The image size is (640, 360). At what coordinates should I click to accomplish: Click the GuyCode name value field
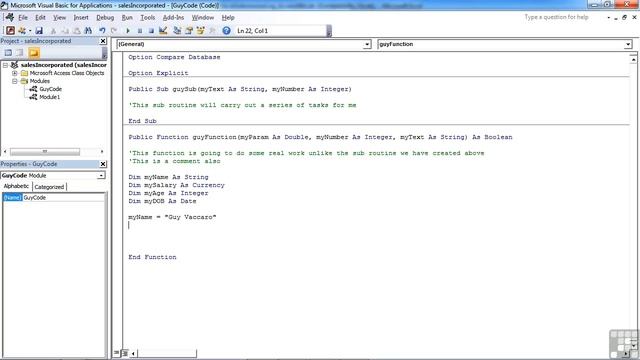tap(64, 198)
